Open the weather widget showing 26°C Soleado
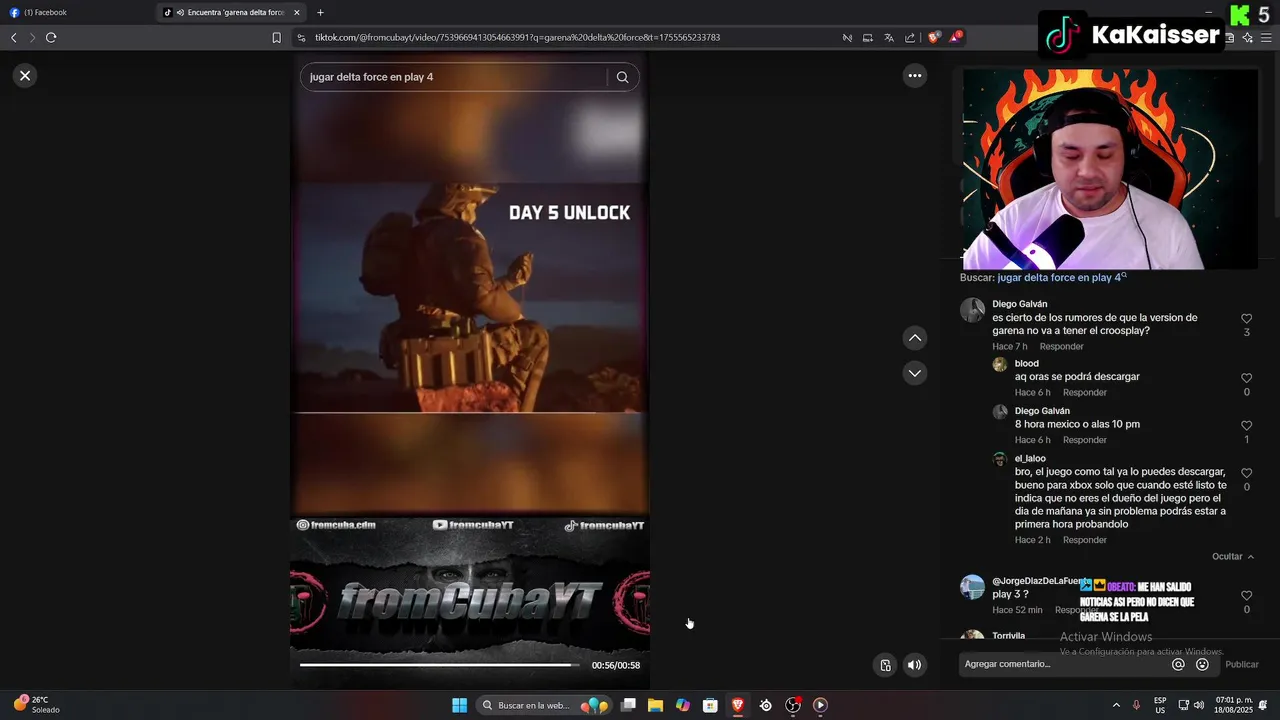The image size is (1280, 720). tap(36, 704)
